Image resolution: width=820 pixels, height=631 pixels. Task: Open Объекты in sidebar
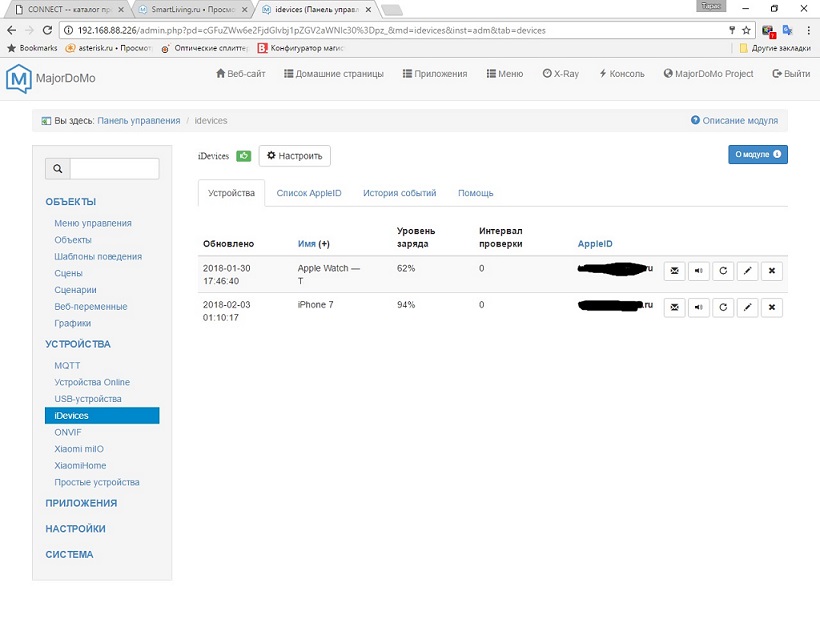pos(73,240)
